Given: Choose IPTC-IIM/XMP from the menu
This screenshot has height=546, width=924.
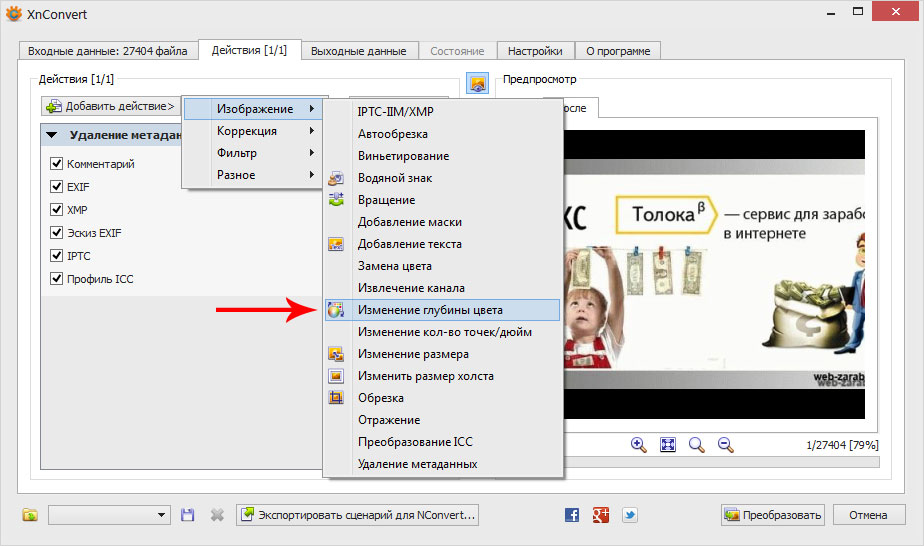Looking at the screenshot, I should pyautogui.click(x=442, y=111).
